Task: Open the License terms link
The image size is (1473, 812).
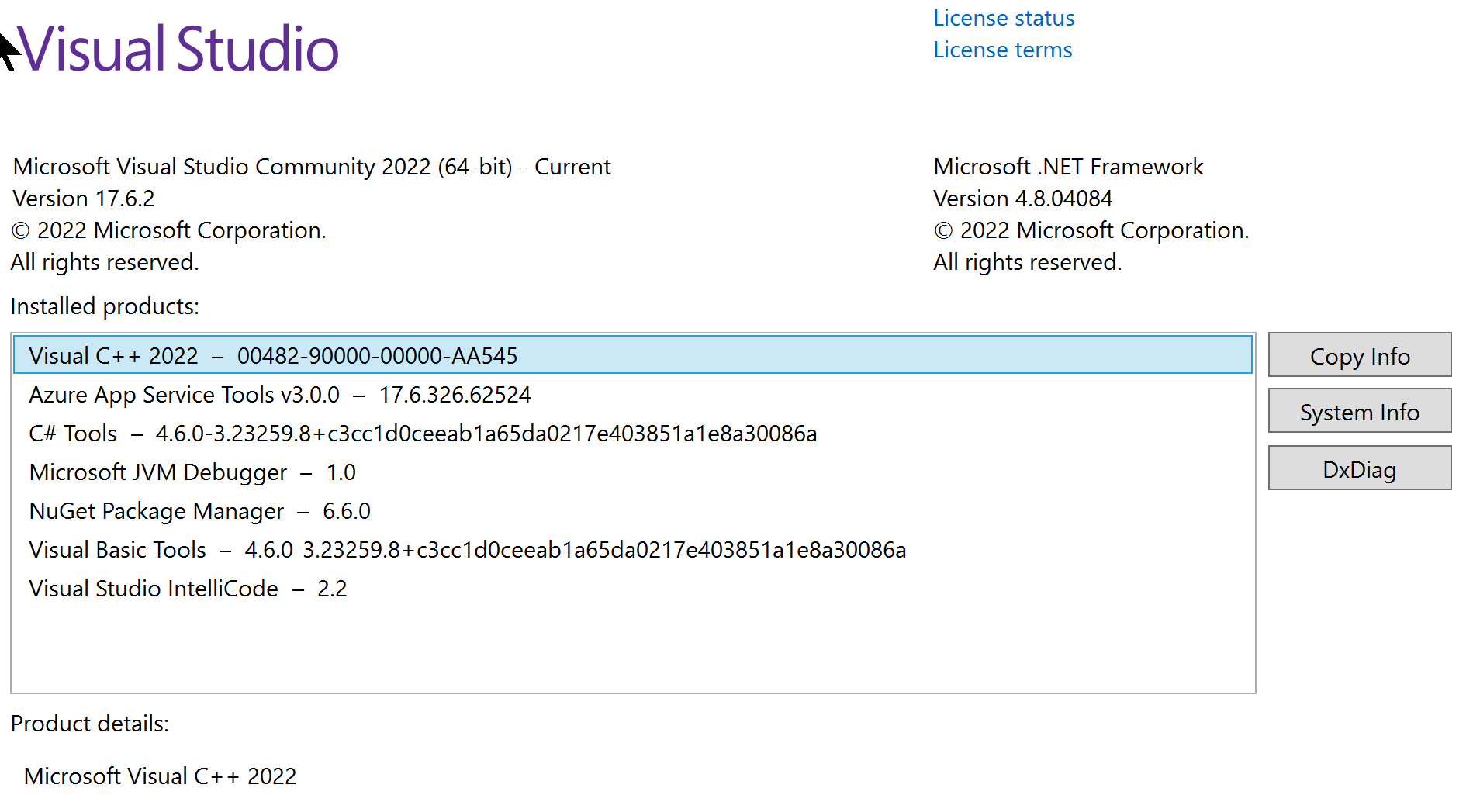Action: point(1002,50)
